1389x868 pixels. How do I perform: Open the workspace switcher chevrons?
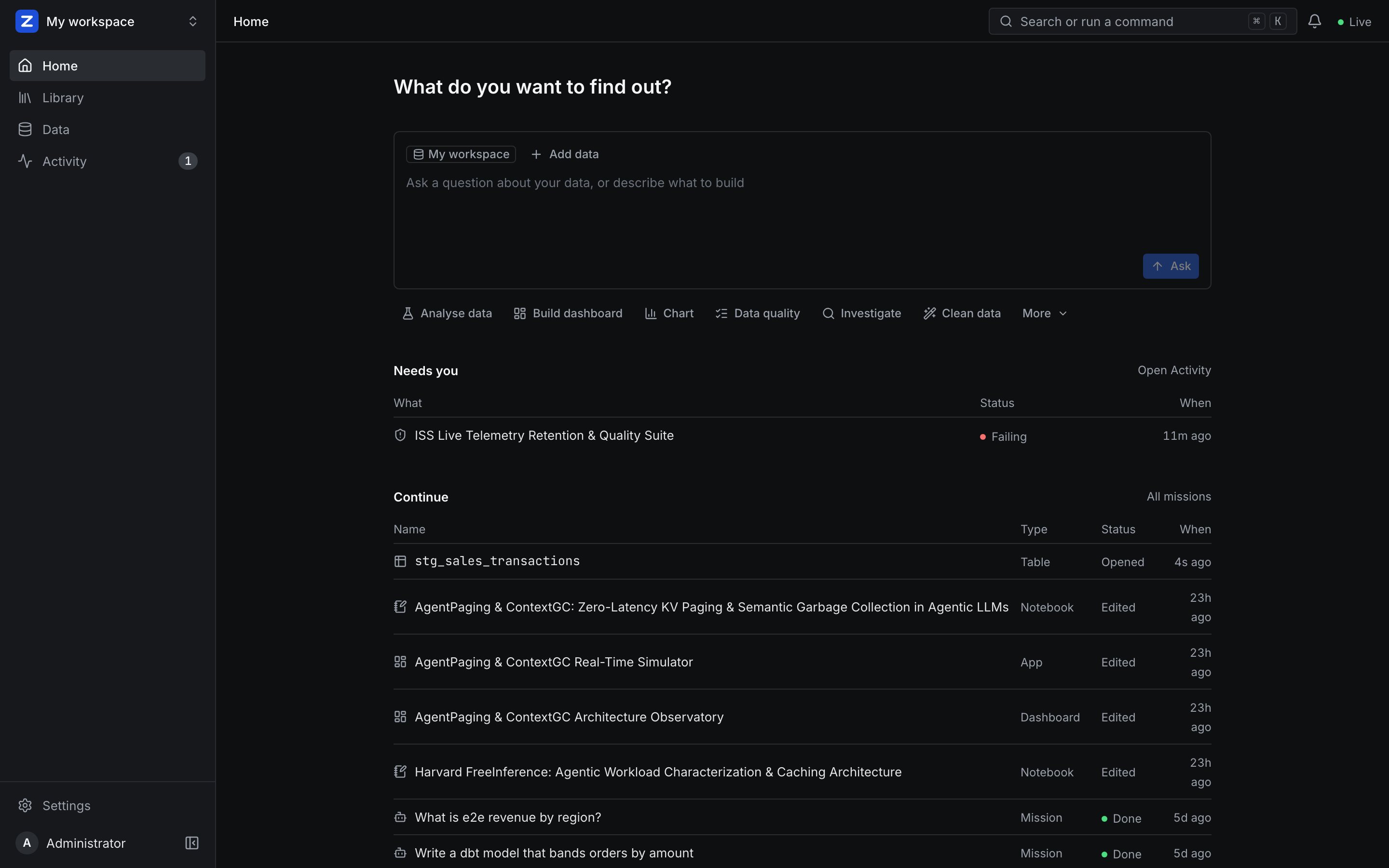point(193,21)
